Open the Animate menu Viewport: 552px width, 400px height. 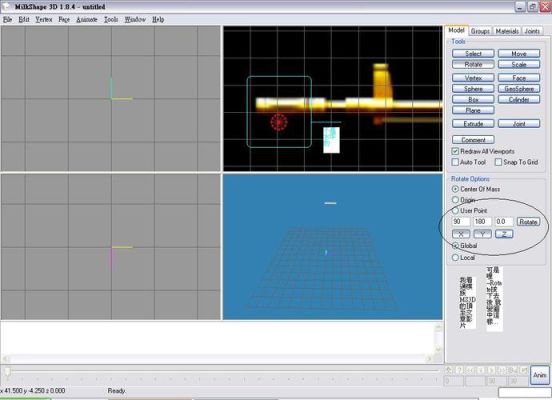click(x=87, y=19)
